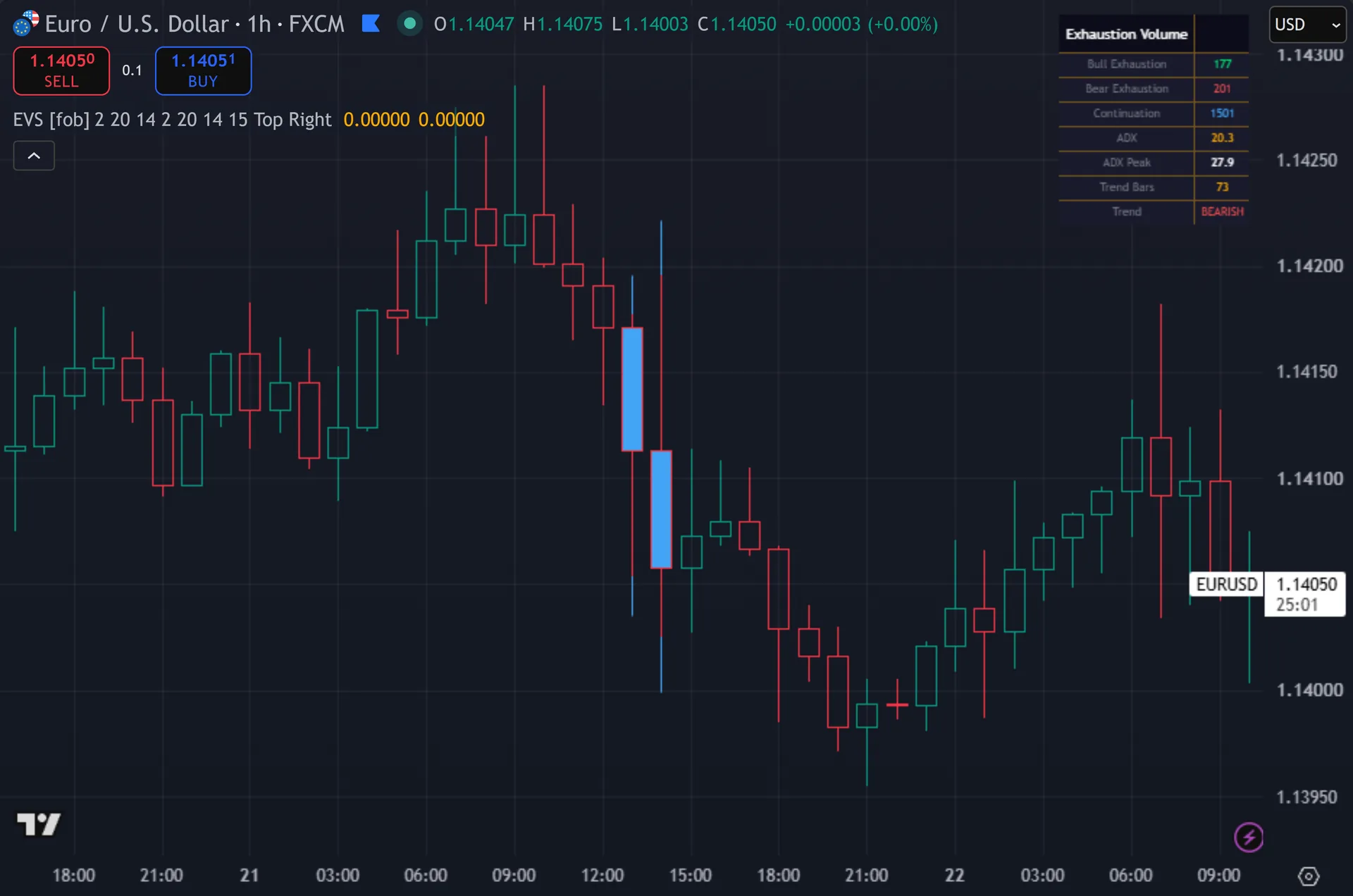This screenshot has height=896, width=1353.
Task: Click the 1h timeframe in the title
Action: tap(259, 24)
